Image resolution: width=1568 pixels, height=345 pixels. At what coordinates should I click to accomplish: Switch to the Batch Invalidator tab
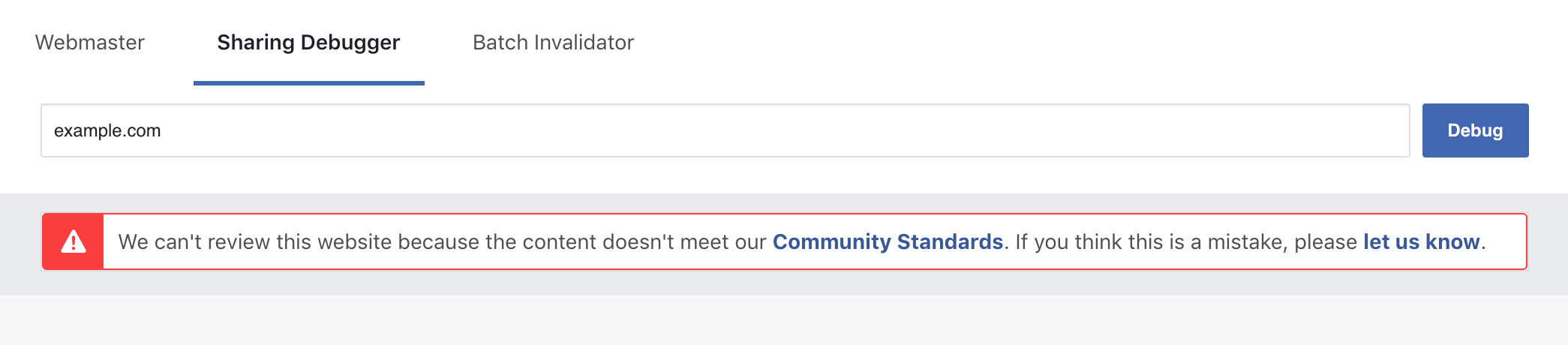click(553, 43)
